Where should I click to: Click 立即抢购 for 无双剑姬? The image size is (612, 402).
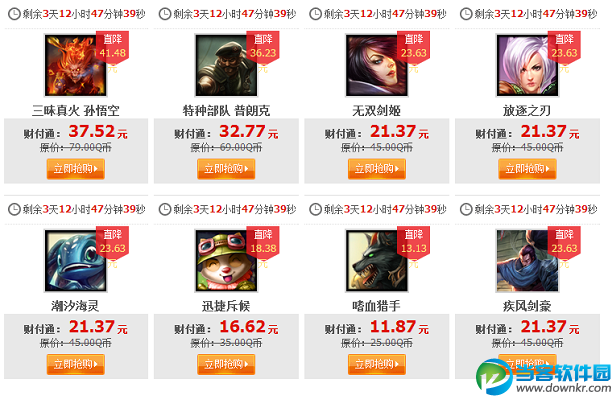coord(377,169)
